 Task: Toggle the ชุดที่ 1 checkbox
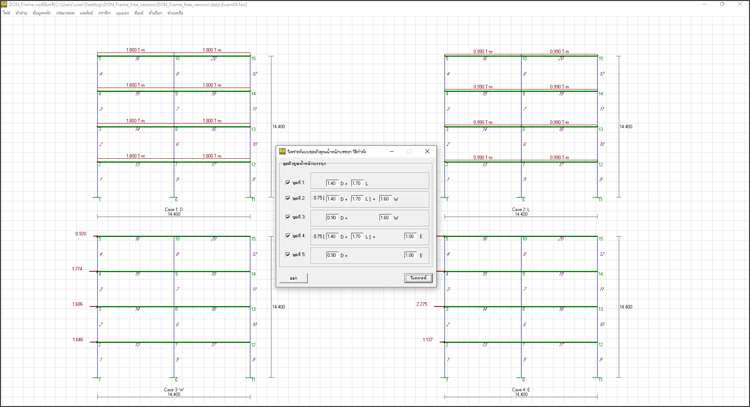click(x=288, y=183)
